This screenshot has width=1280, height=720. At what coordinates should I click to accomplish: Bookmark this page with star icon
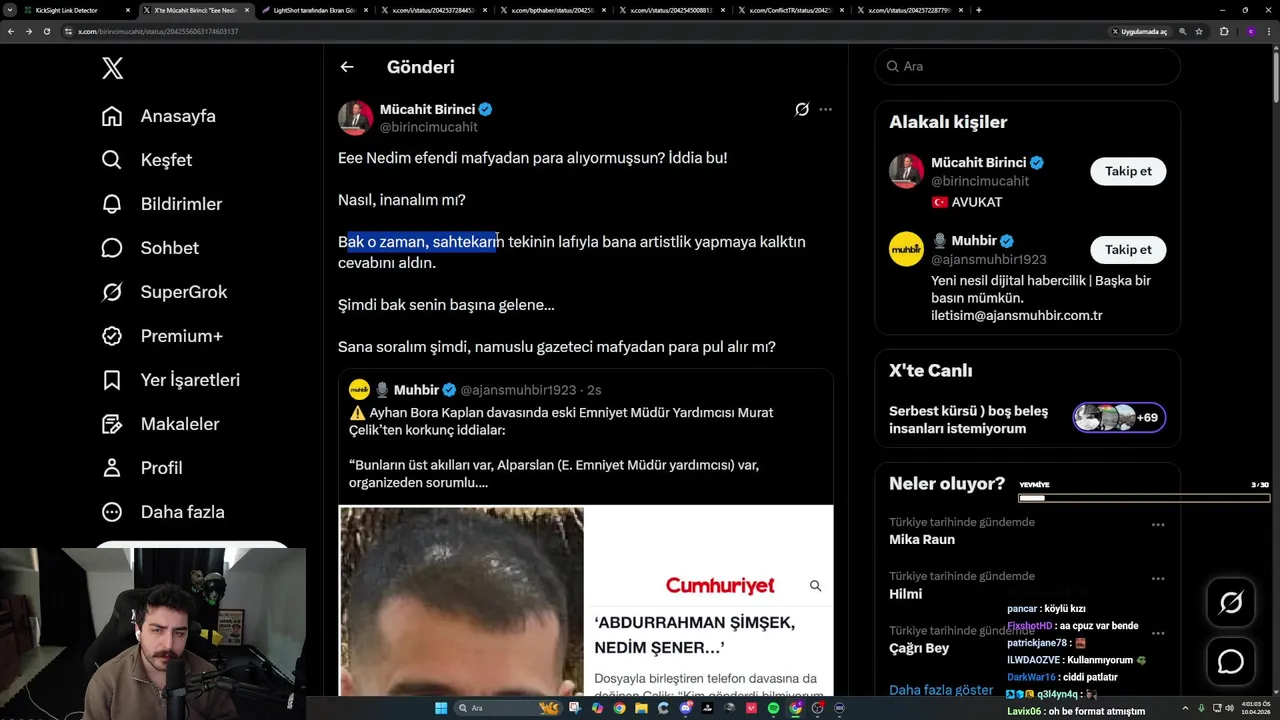pos(1199,31)
